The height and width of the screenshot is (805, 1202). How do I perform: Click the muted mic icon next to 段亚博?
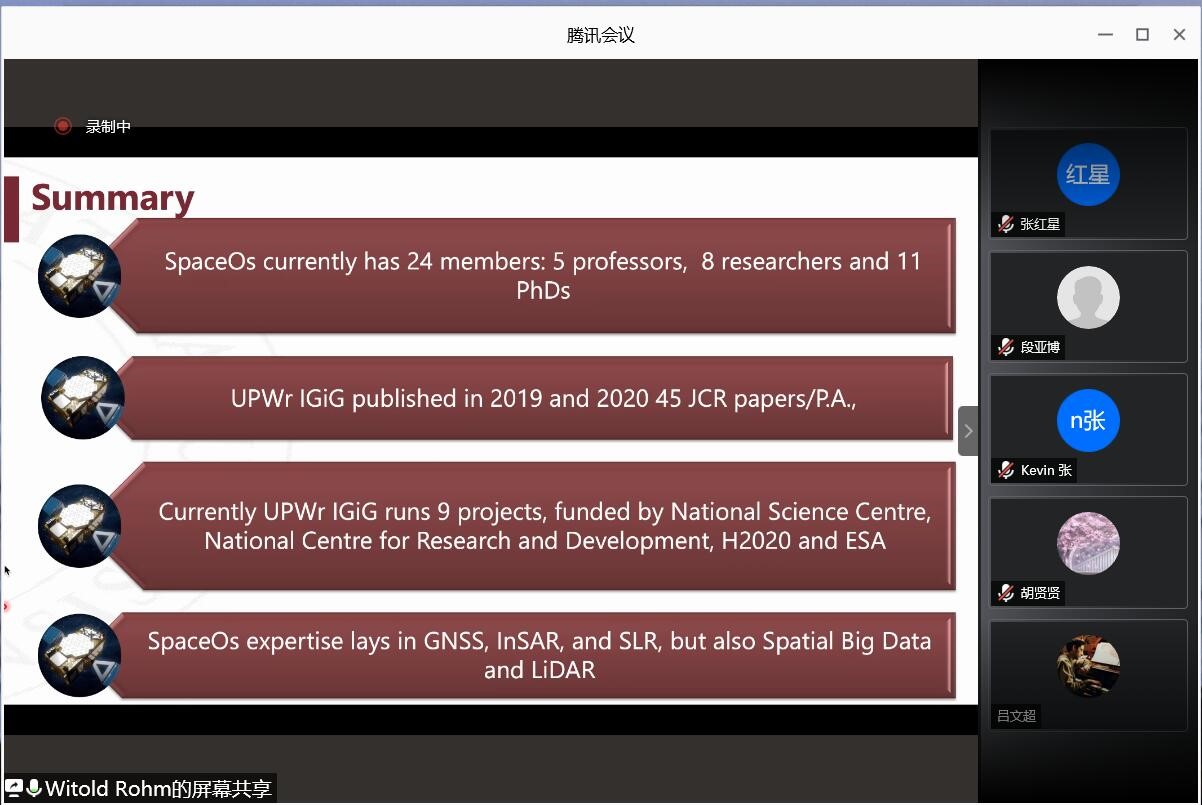point(1006,348)
